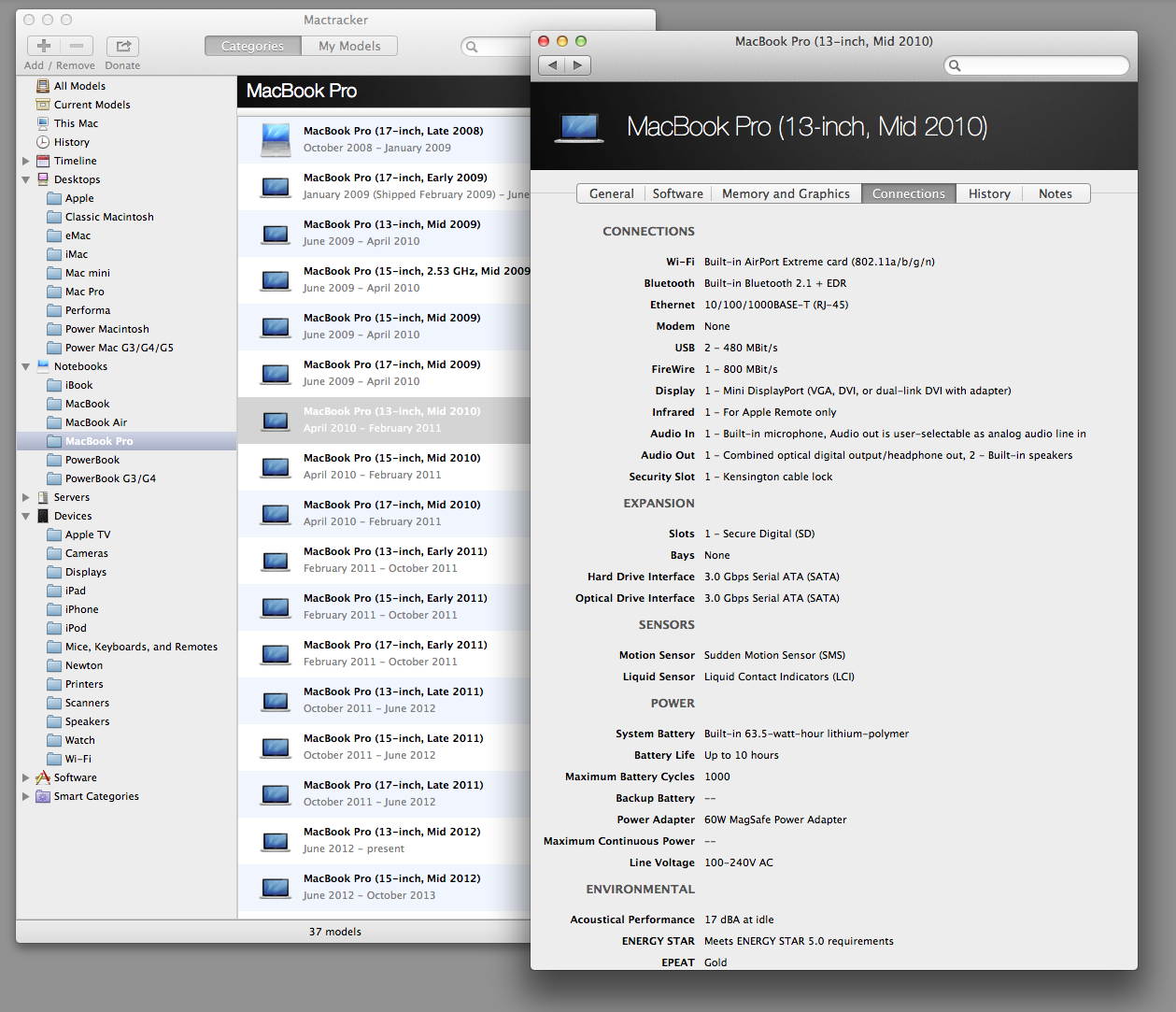Click the Add model plus button
Screen dimensions: 1176x1012
point(44,46)
